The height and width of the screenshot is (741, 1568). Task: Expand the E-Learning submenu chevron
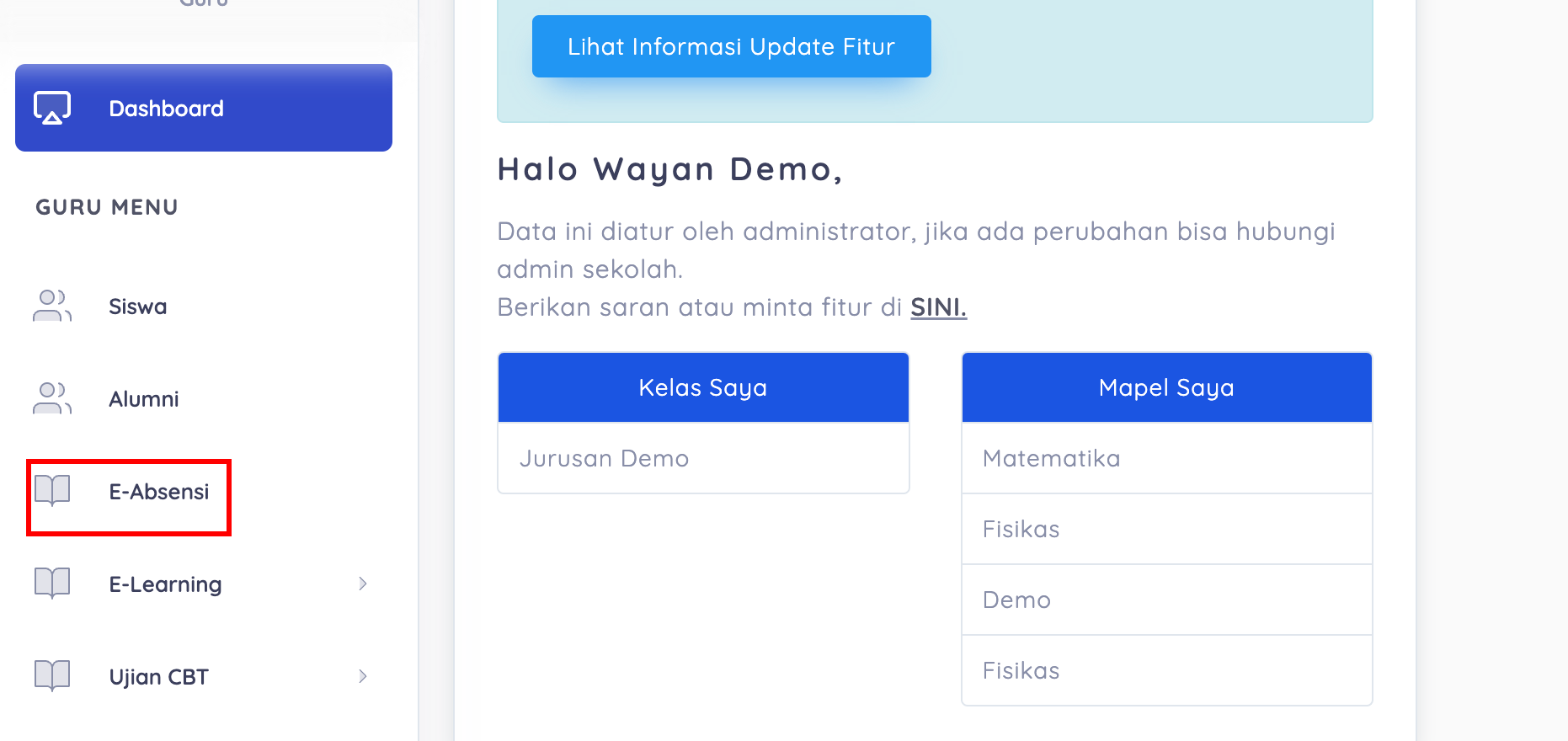[363, 584]
